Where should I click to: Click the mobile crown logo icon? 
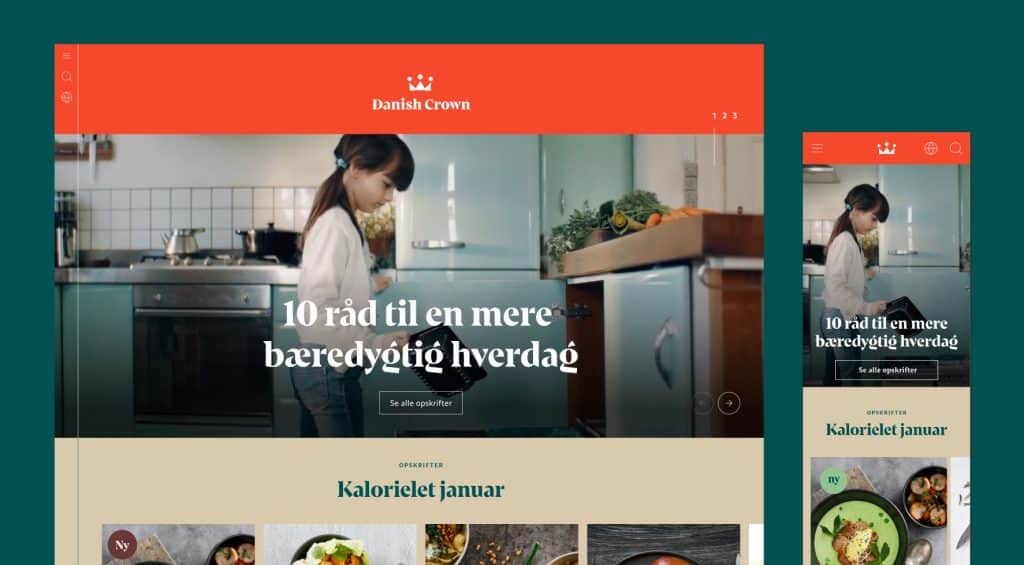point(886,148)
